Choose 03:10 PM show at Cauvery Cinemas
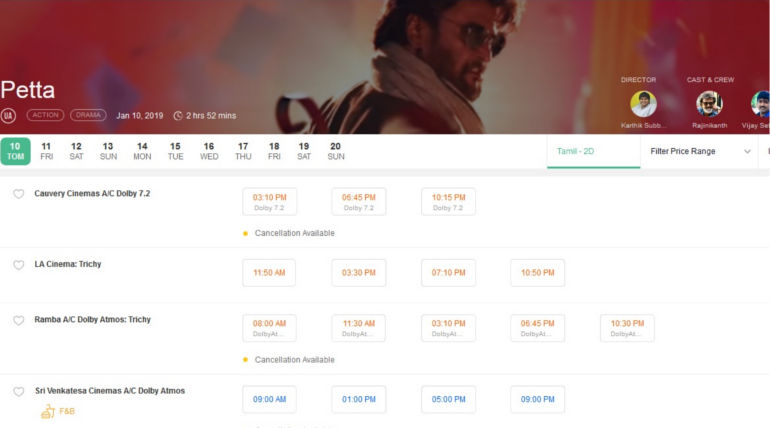The width and height of the screenshot is (770, 428). pos(269,201)
